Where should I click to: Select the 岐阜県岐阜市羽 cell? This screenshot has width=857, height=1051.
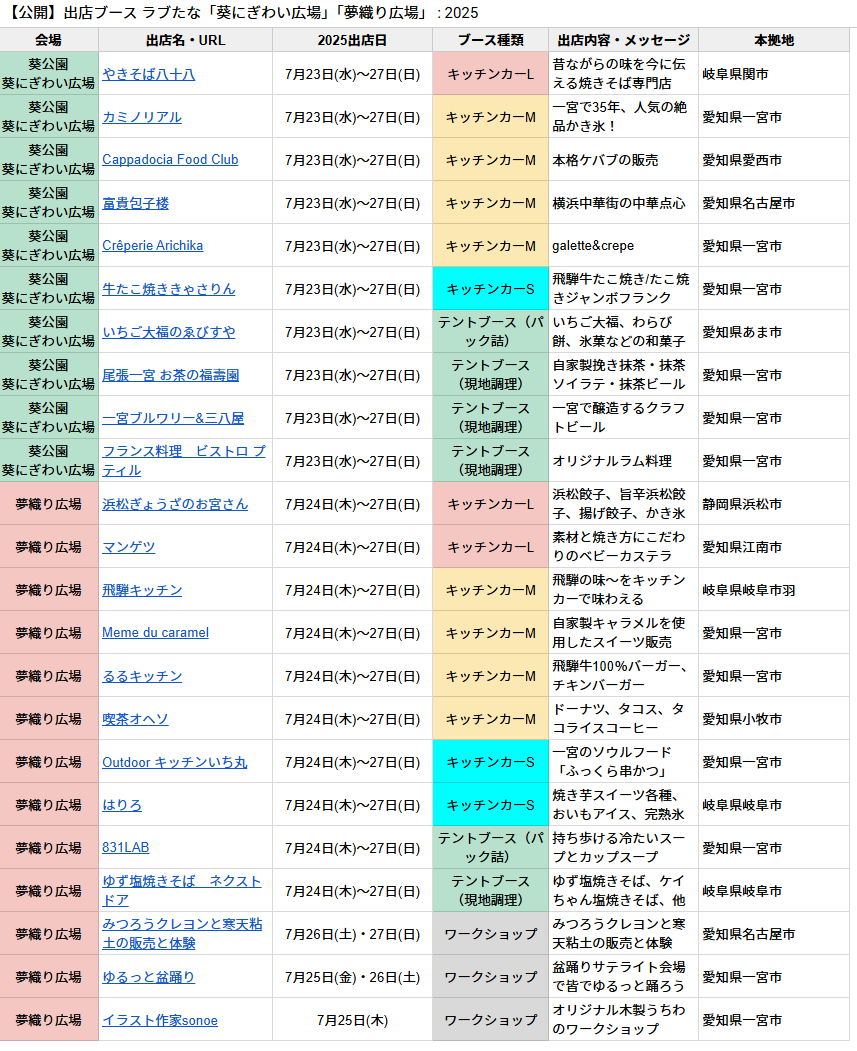(x=774, y=590)
